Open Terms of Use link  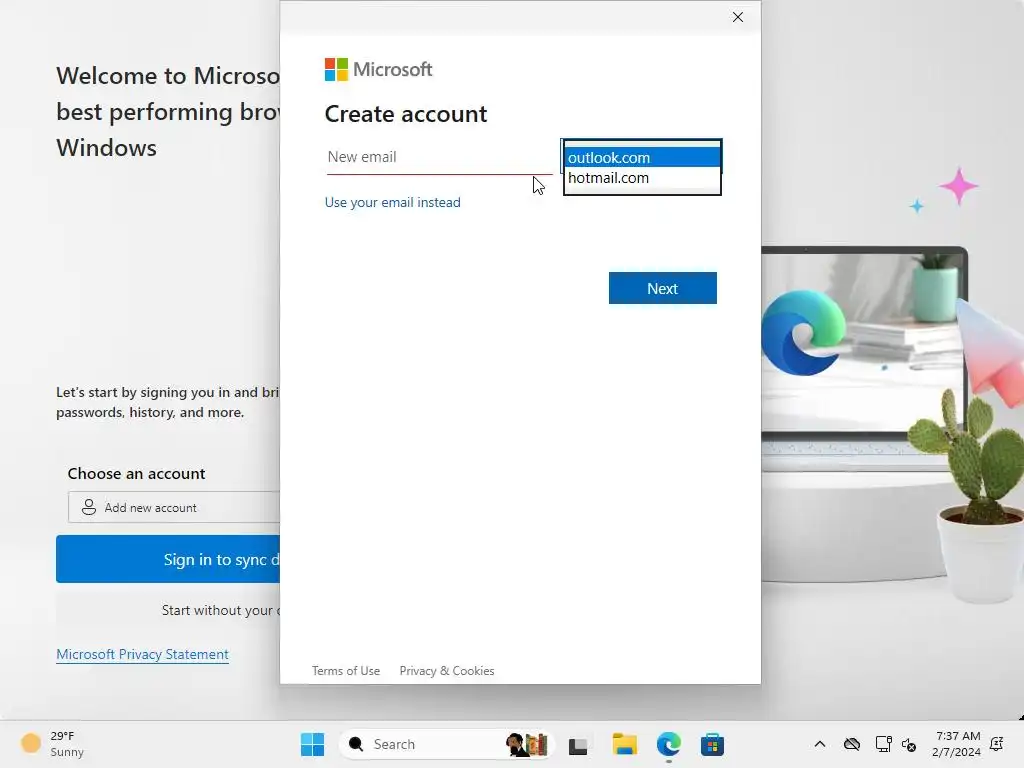point(345,671)
